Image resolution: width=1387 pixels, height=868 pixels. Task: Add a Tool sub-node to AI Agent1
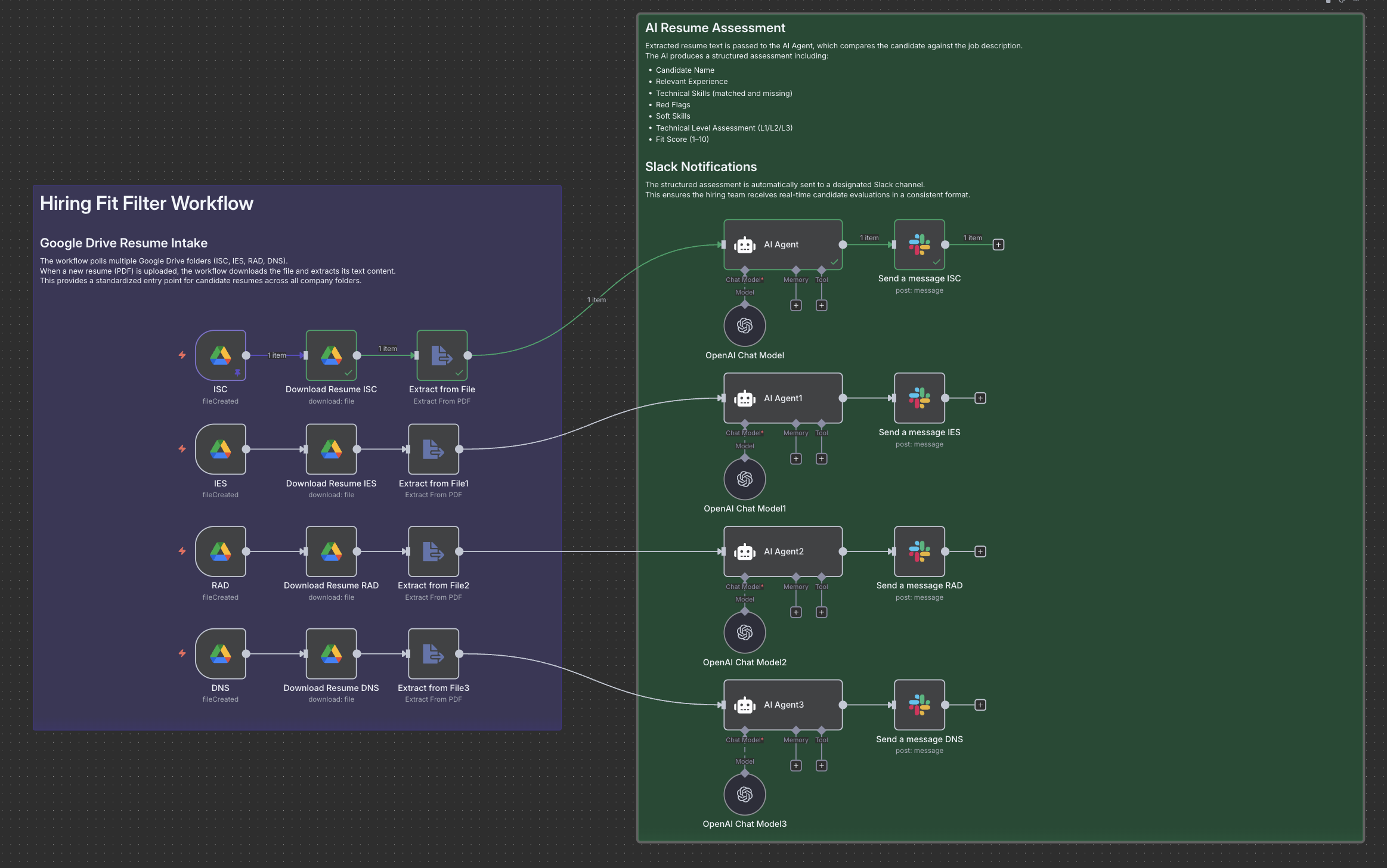click(822, 458)
